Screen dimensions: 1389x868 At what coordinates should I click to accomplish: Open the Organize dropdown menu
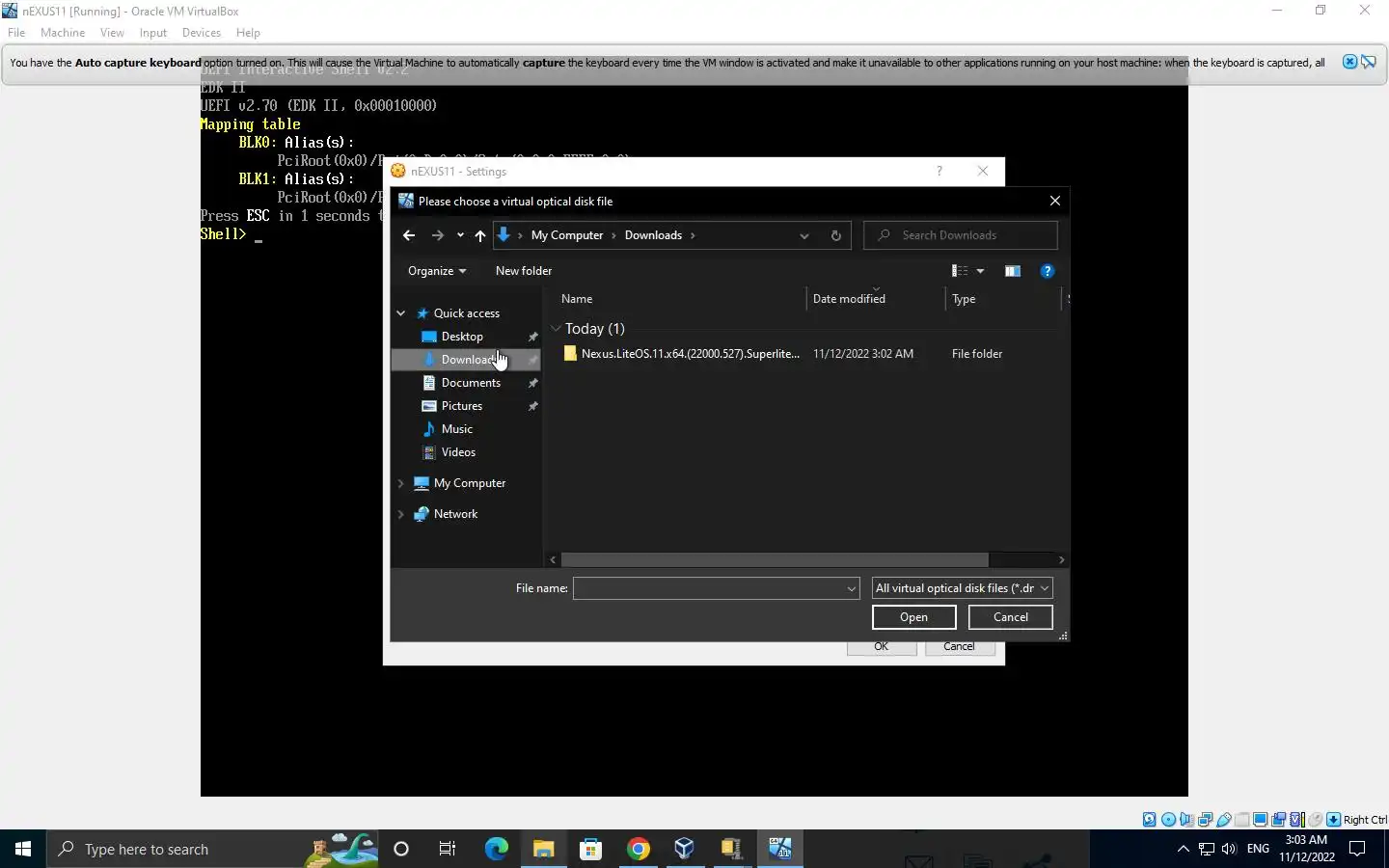[437, 271]
